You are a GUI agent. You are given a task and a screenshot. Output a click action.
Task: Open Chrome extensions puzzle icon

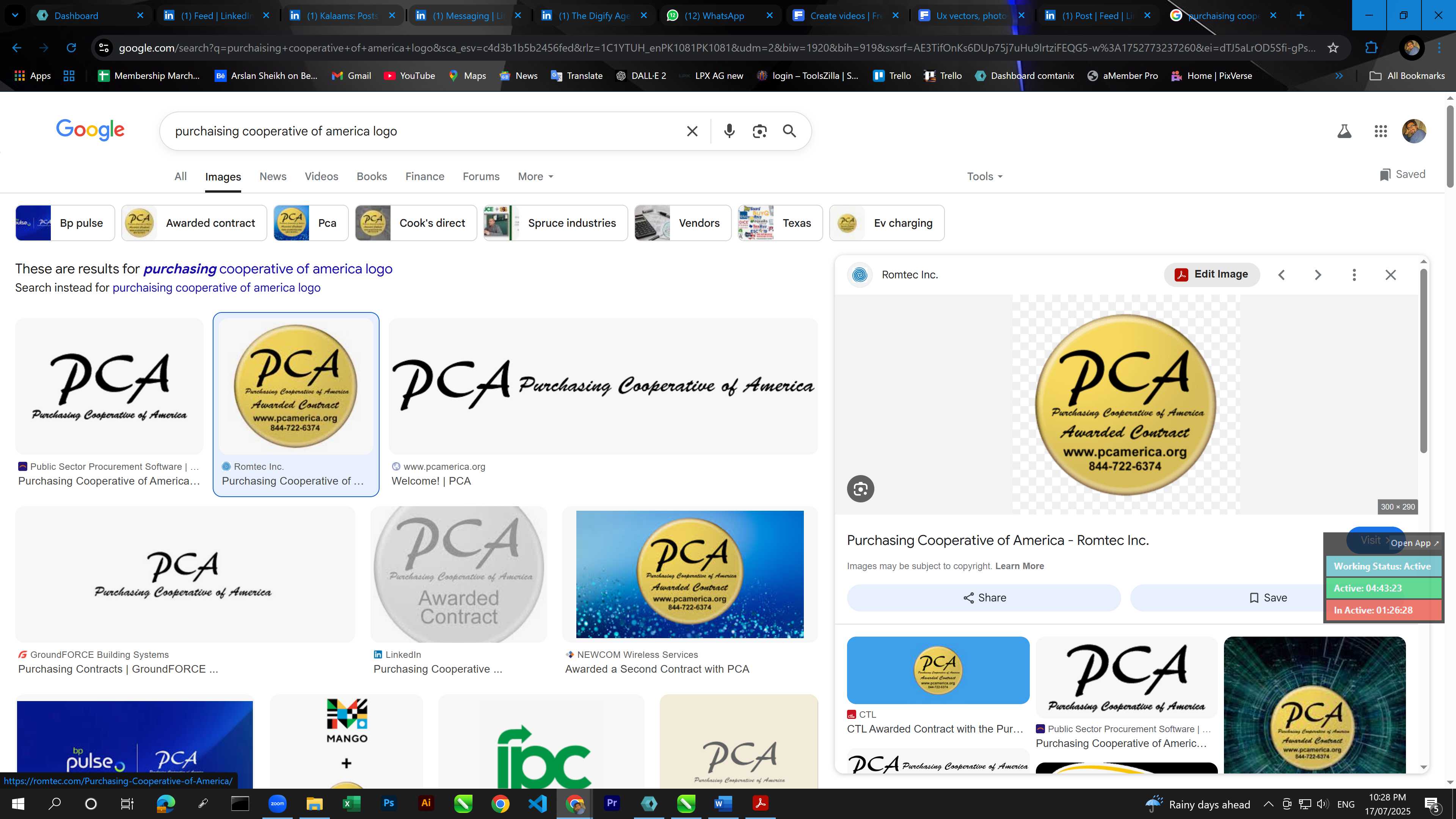(x=1371, y=48)
